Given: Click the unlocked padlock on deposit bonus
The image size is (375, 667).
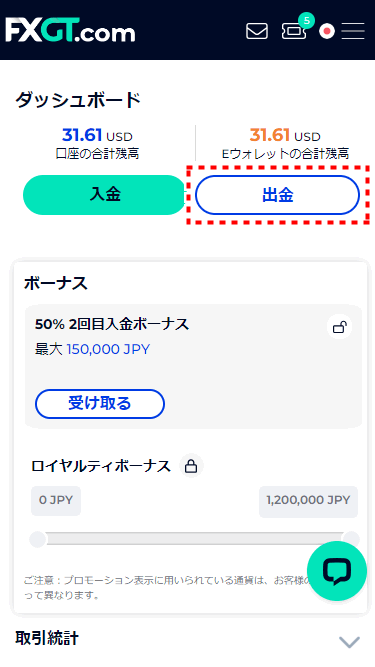Looking at the screenshot, I should pos(339,327).
